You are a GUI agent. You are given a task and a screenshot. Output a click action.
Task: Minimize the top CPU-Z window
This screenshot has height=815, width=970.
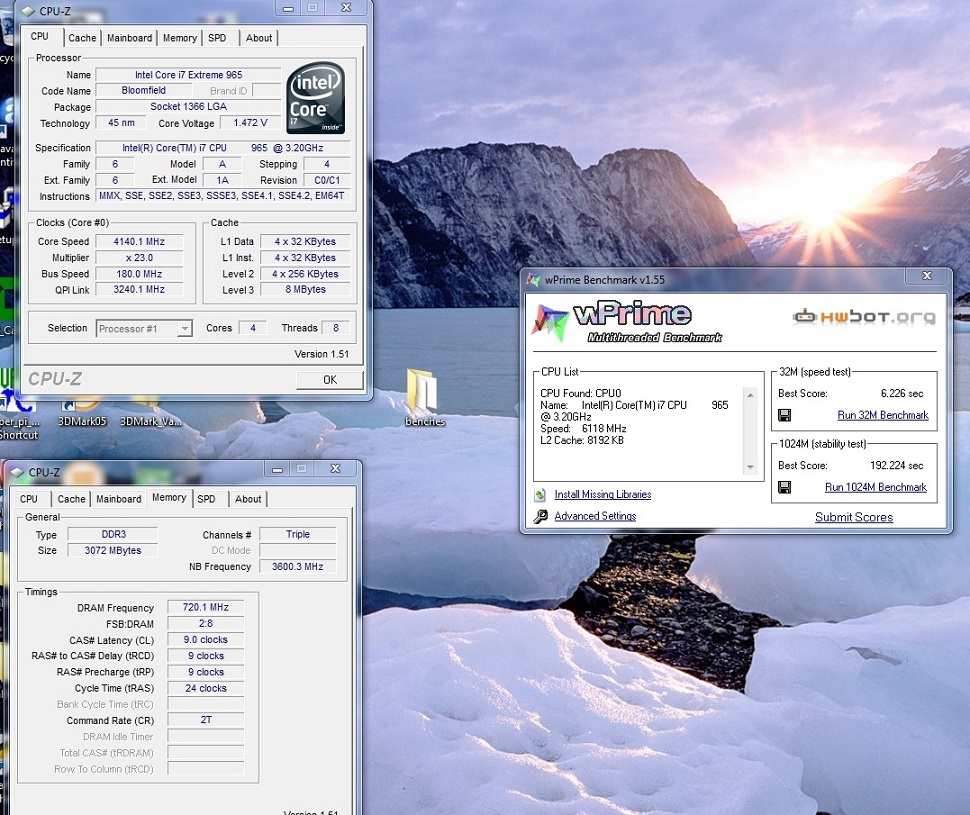(x=288, y=9)
